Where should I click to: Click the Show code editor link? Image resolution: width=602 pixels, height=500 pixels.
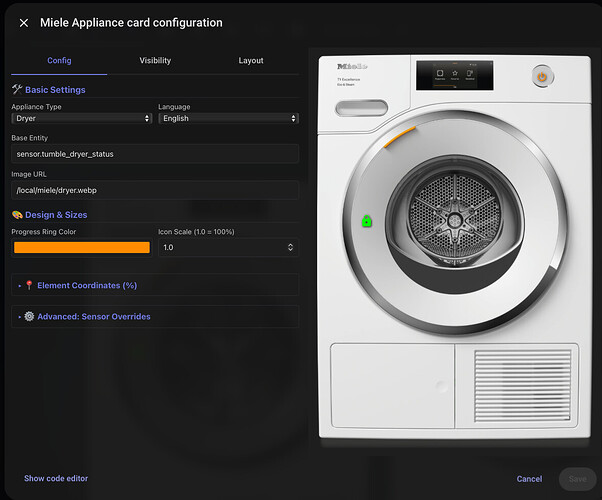pos(56,478)
